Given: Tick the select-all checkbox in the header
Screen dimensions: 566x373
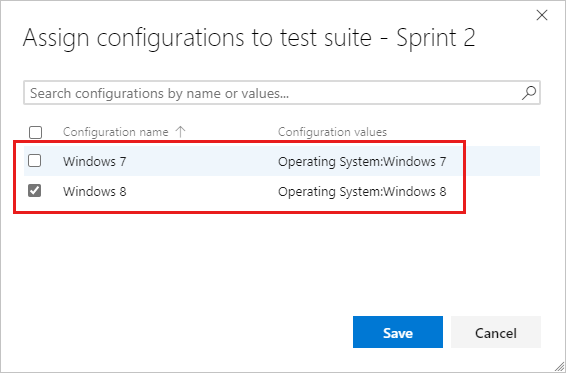Looking at the screenshot, I should click(x=35, y=133).
